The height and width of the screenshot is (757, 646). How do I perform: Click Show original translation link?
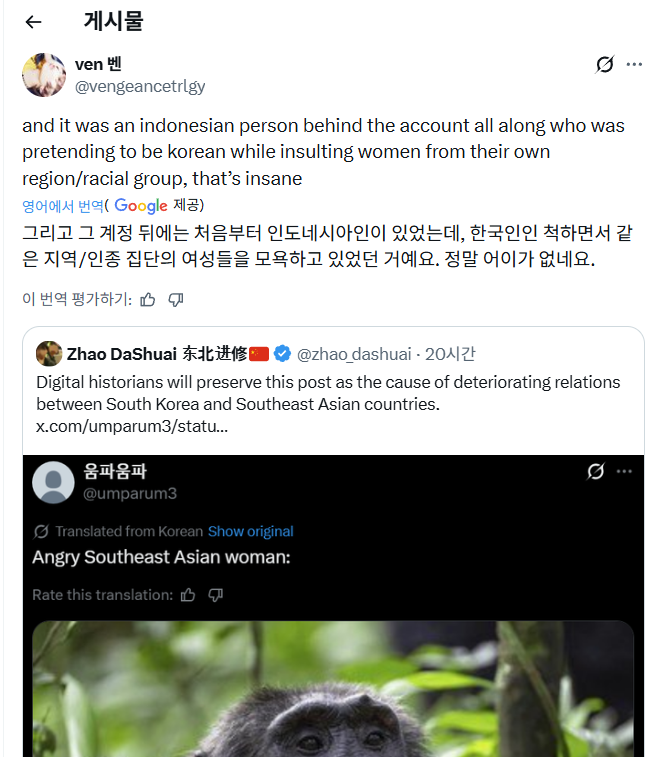tap(250, 531)
